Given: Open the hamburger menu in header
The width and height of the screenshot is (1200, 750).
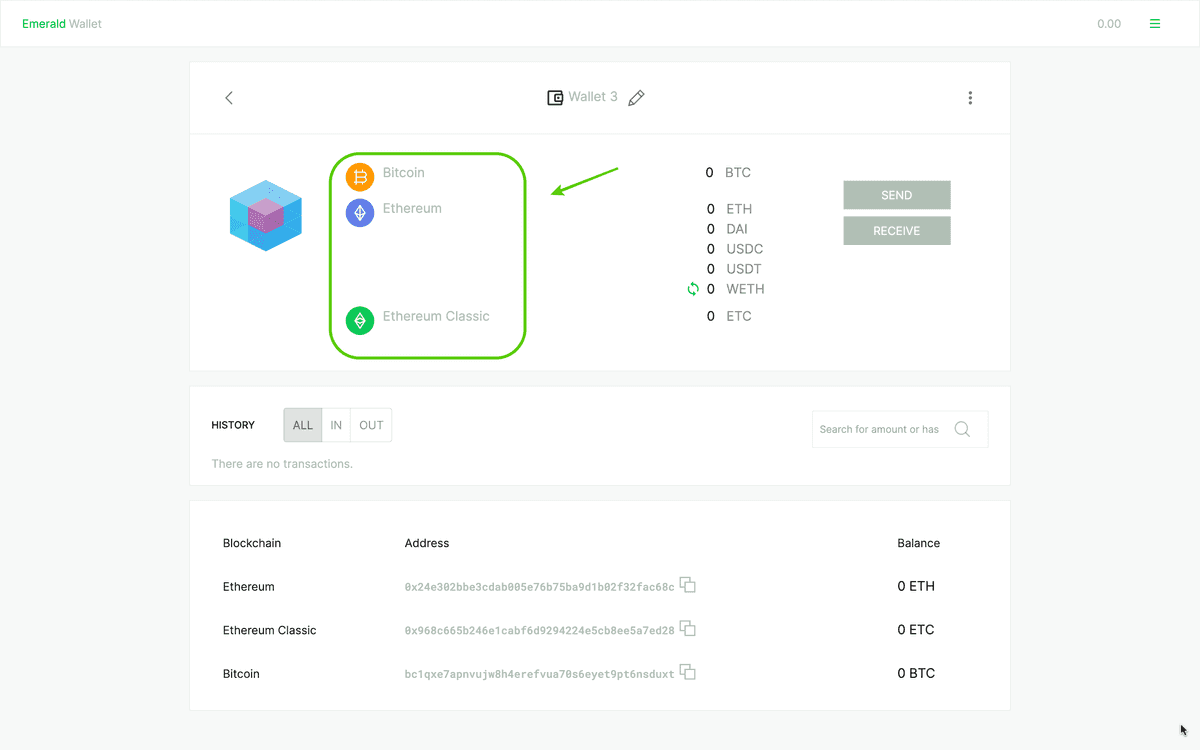Looking at the screenshot, I should [x=1155, y=24].
